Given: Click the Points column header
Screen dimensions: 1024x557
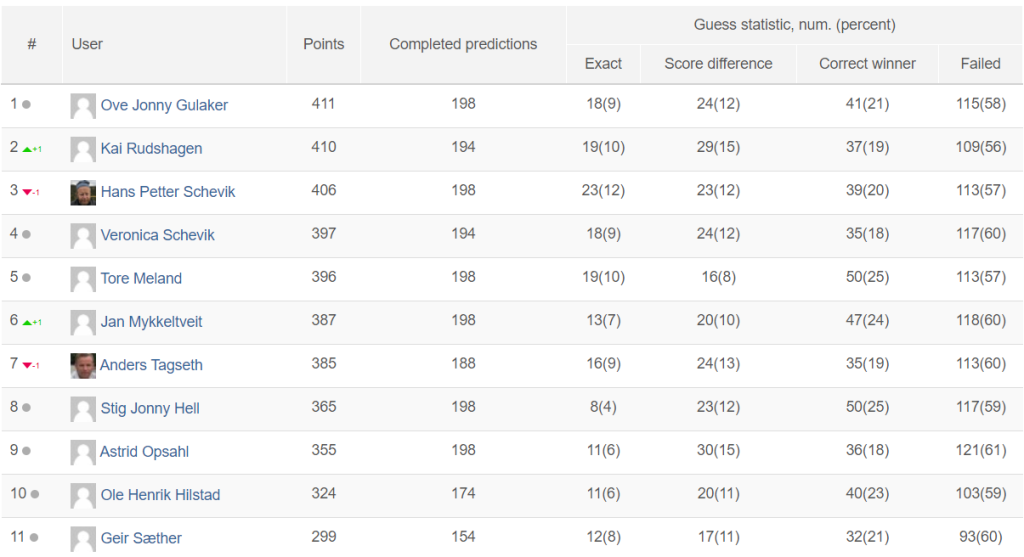Looking at the screenshot, I should coord(324,44).
